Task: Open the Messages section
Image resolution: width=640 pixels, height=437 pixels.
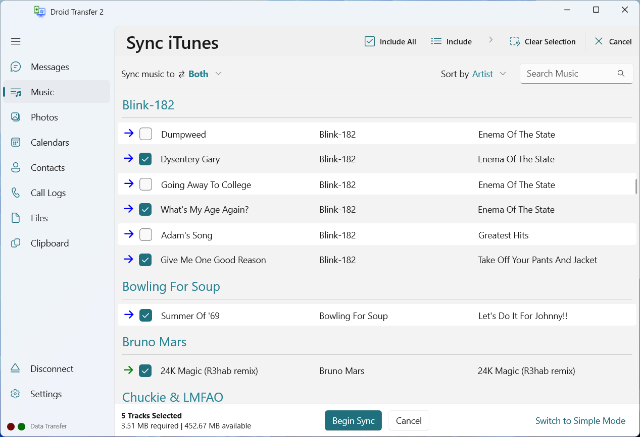Action: 56,67
